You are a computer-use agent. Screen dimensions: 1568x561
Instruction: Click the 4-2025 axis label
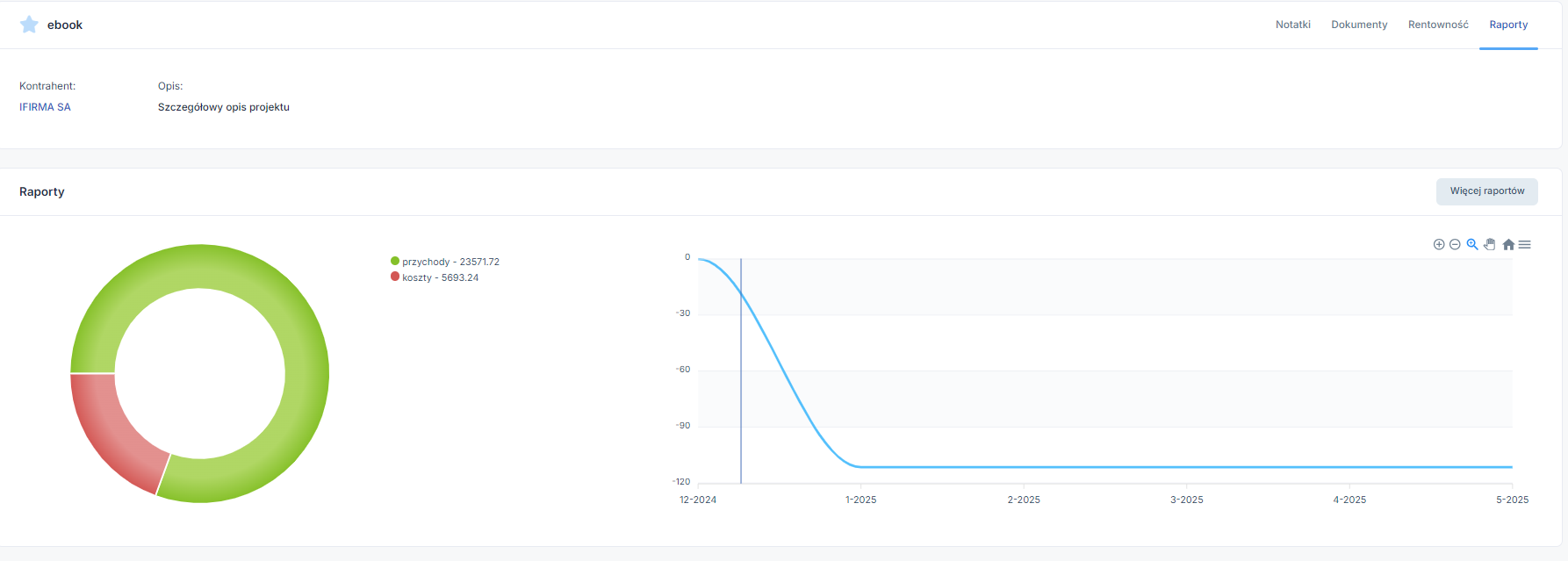pos(1349,500)
